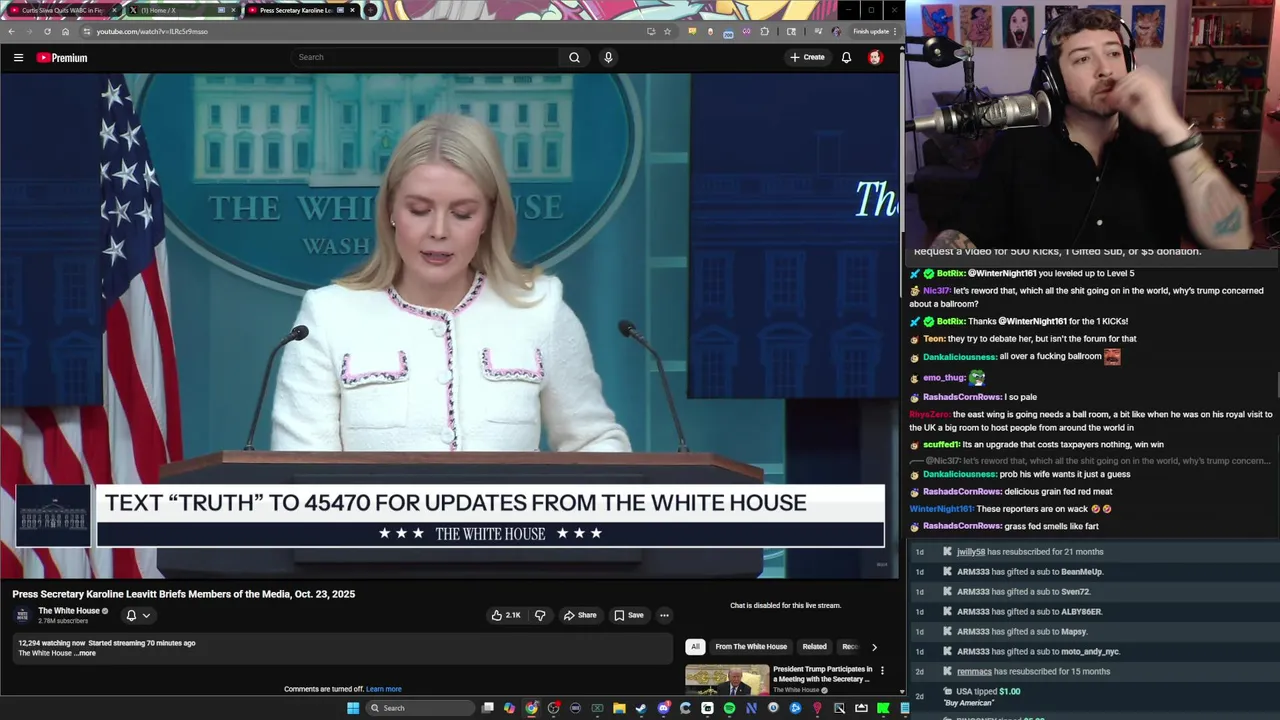Click the Create button

pyautogui.click(x=807, y=57)
